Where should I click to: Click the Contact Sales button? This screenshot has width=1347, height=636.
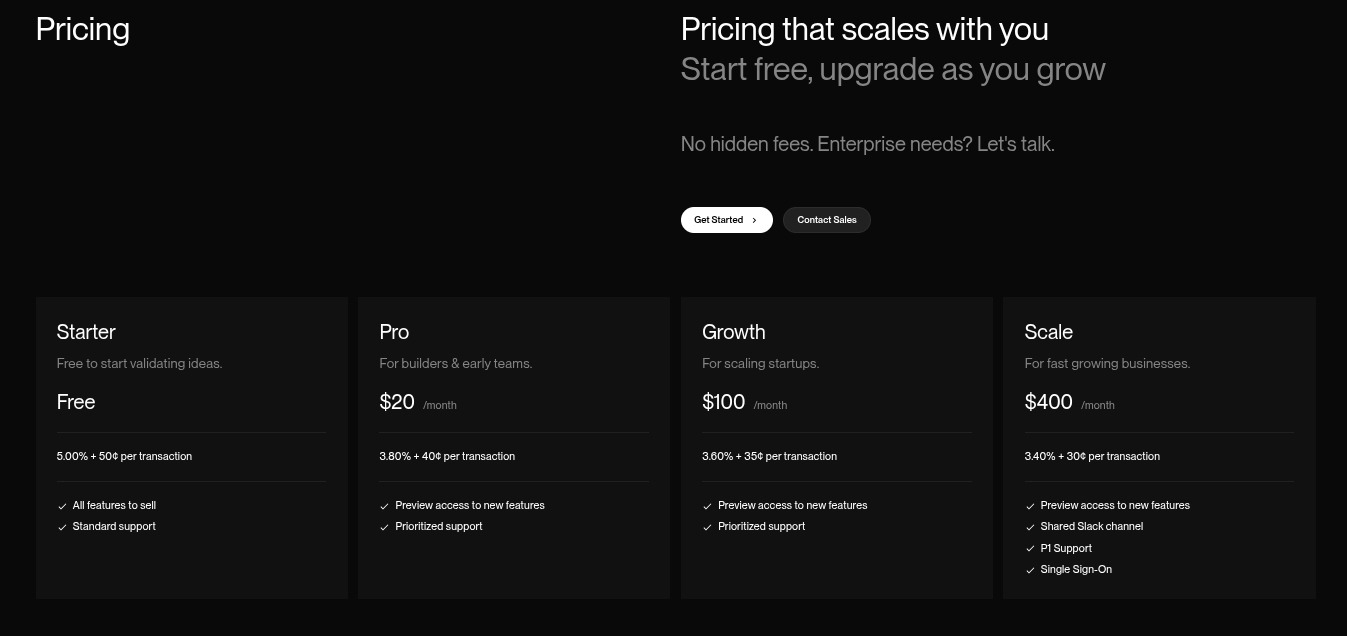[x=827, y=220]
